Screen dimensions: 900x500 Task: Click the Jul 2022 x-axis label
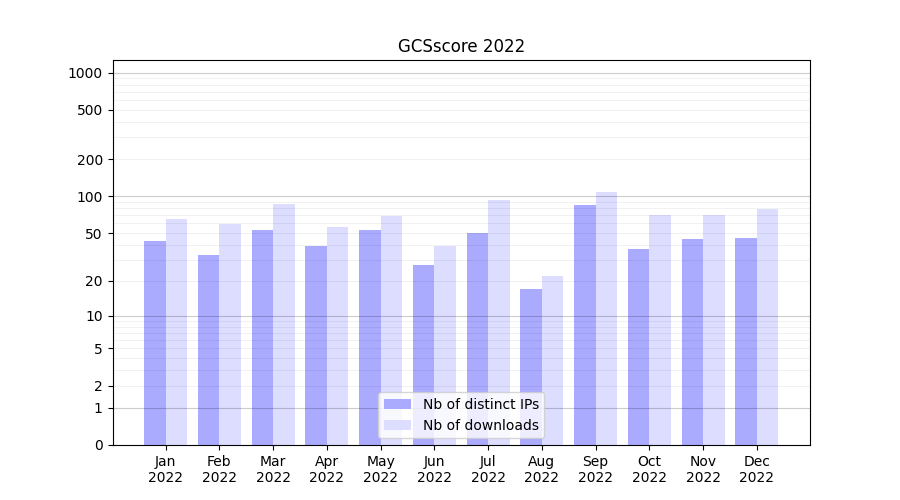tap(488, 469)
